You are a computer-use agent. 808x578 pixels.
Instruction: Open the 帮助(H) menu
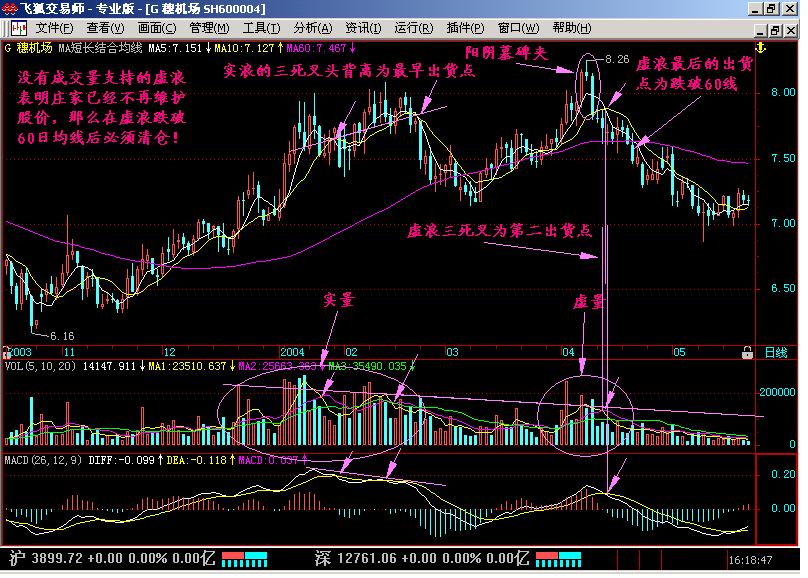[572, 28]
